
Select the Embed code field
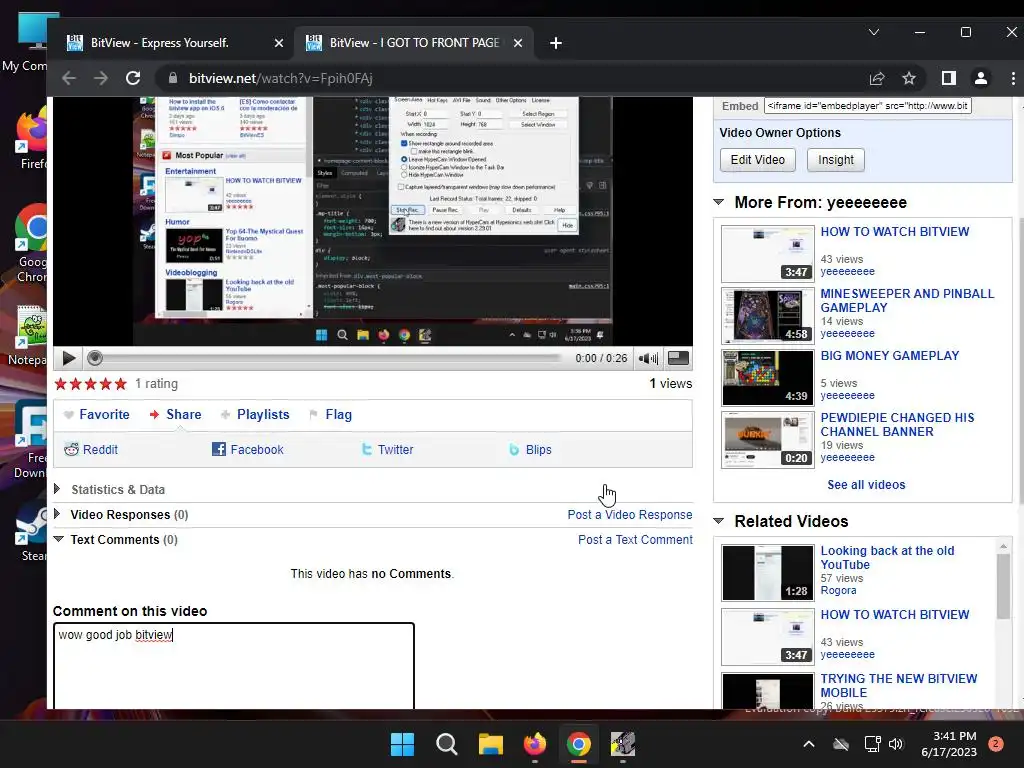click(x=867, y=106)
